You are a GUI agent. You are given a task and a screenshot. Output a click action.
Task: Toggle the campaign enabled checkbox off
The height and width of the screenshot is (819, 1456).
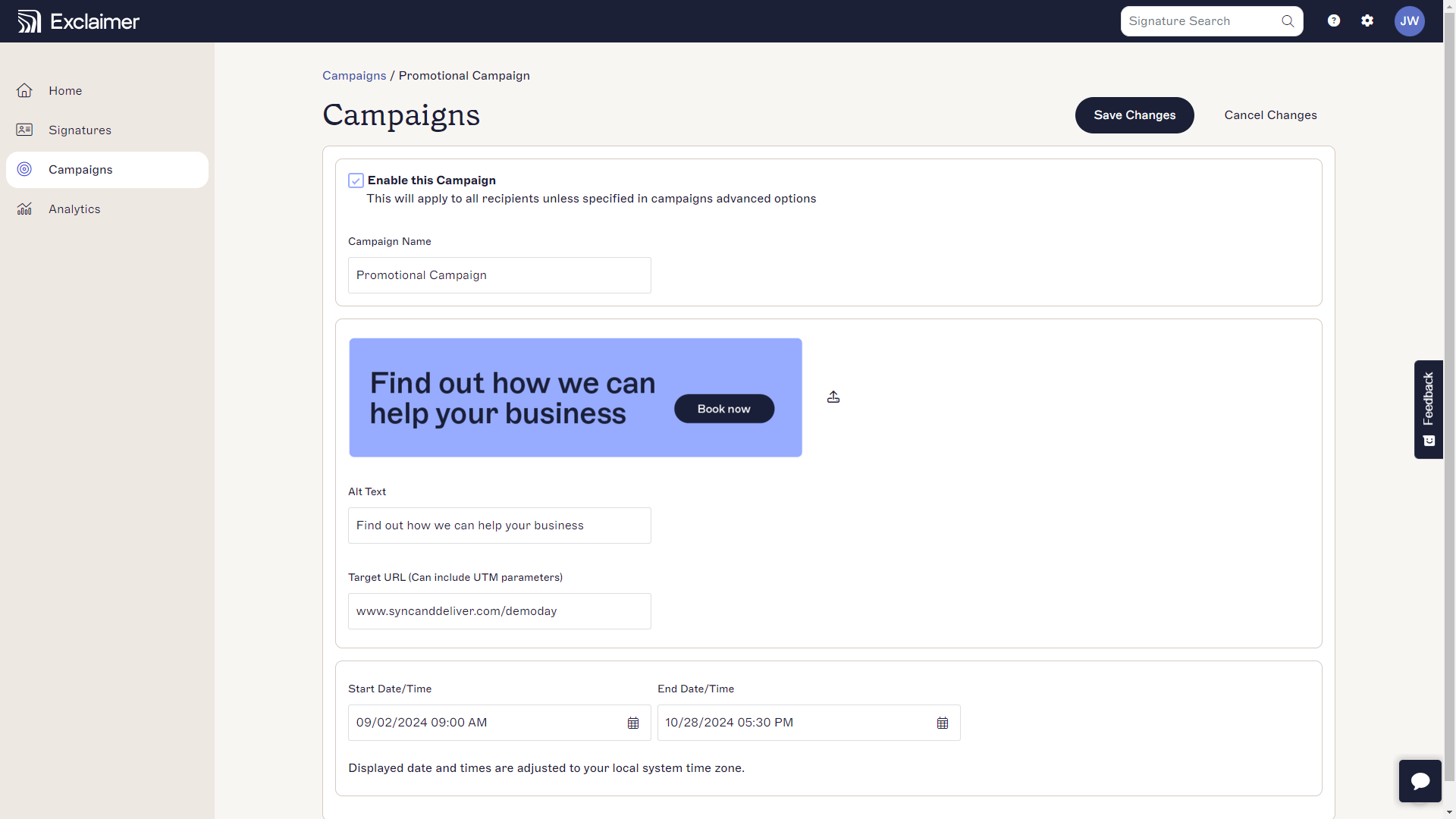356,180
